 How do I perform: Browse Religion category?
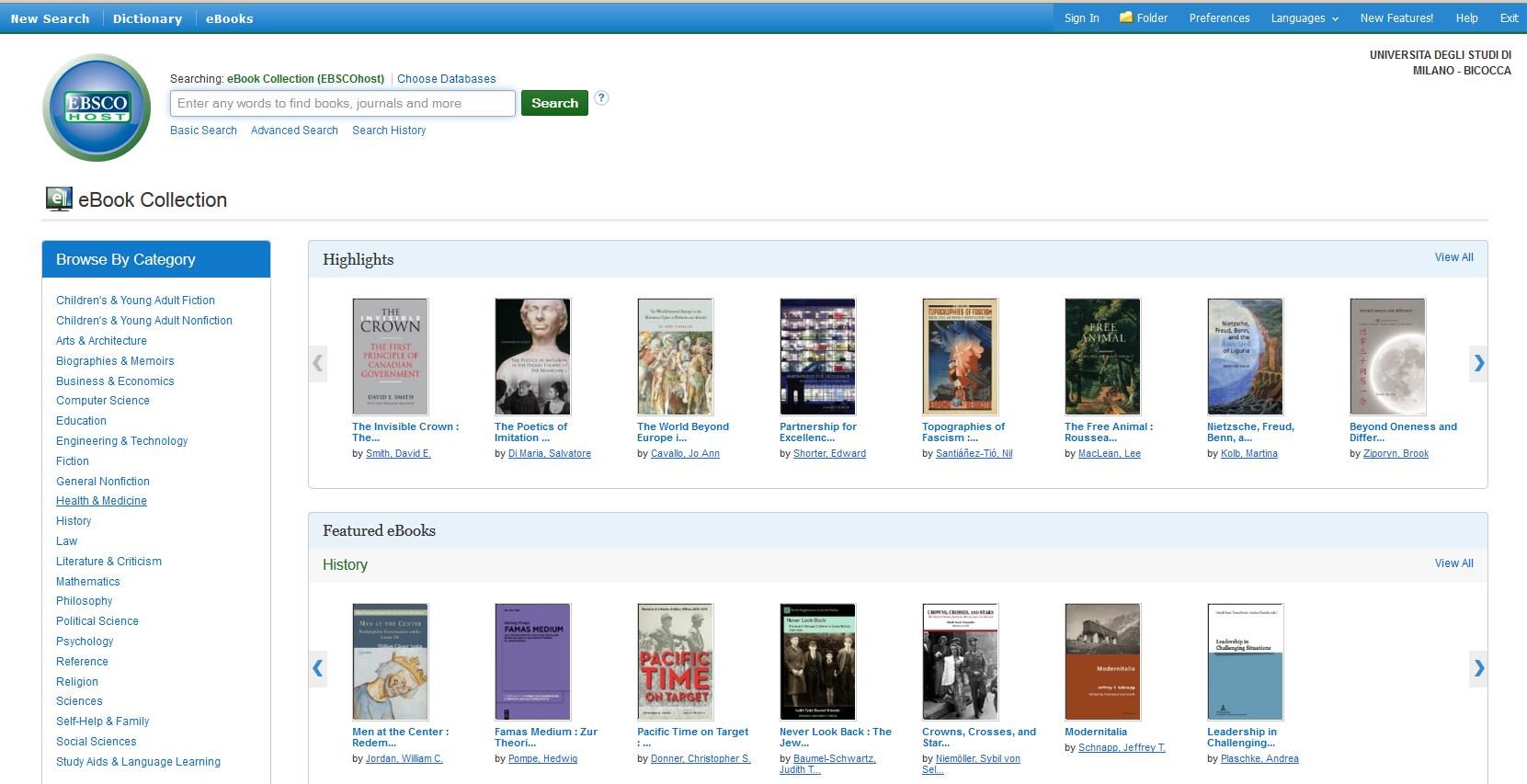coord(76,682)
